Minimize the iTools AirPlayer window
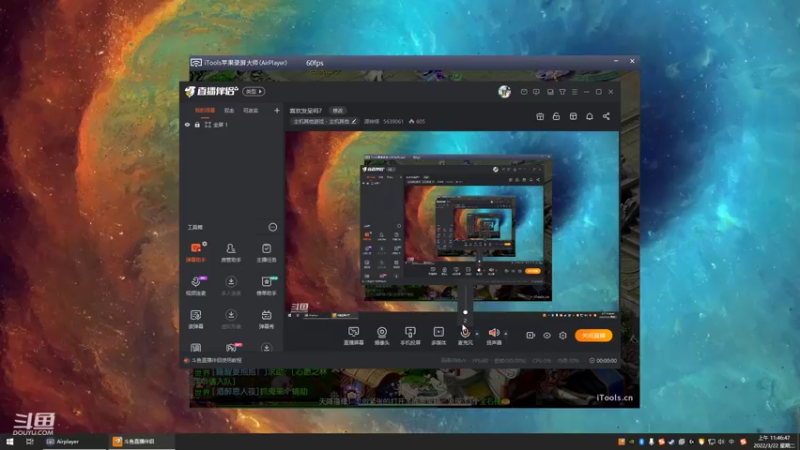The image size is (800, 450). 616,61
